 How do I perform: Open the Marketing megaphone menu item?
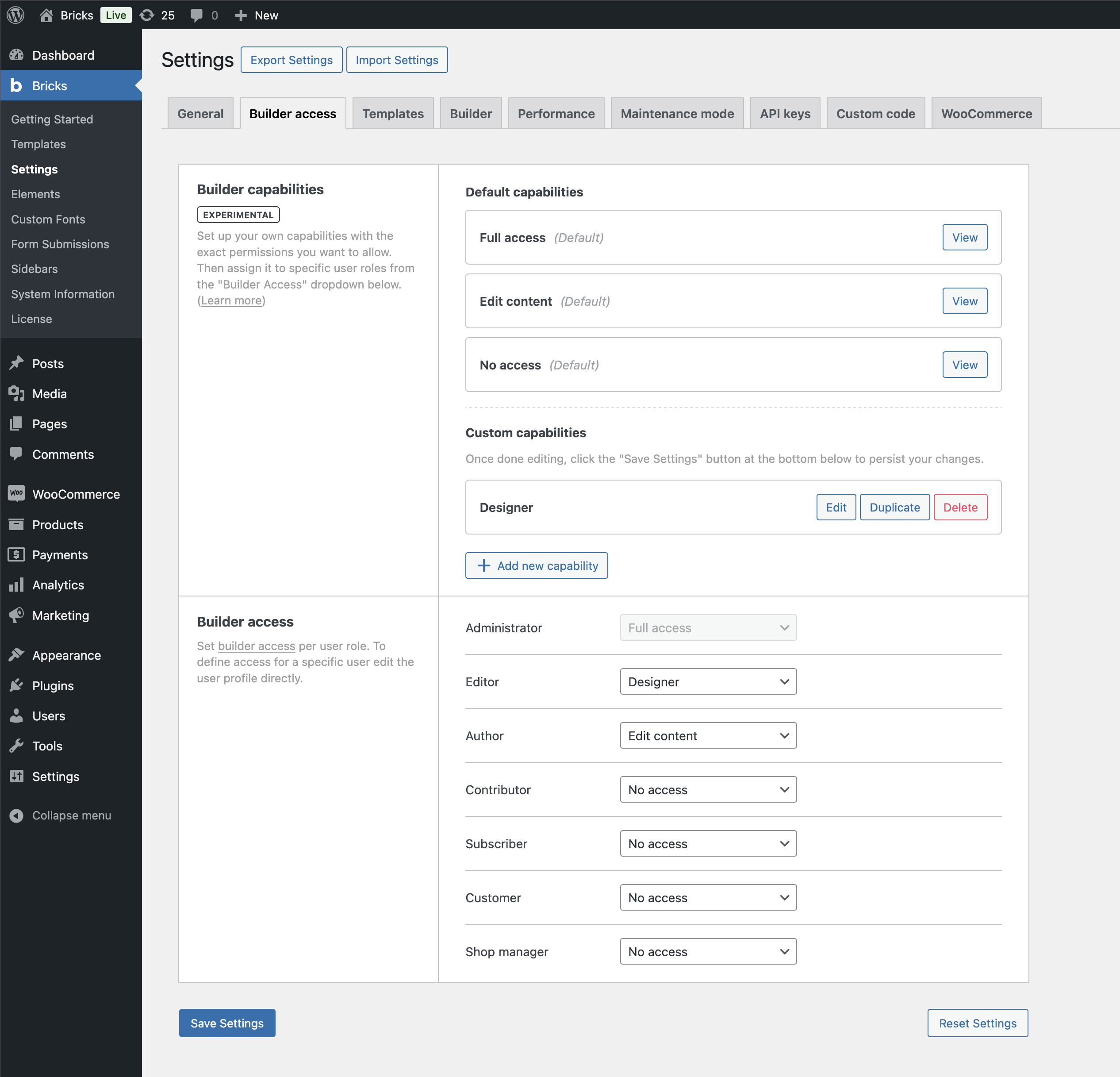[x=60, y=615]
